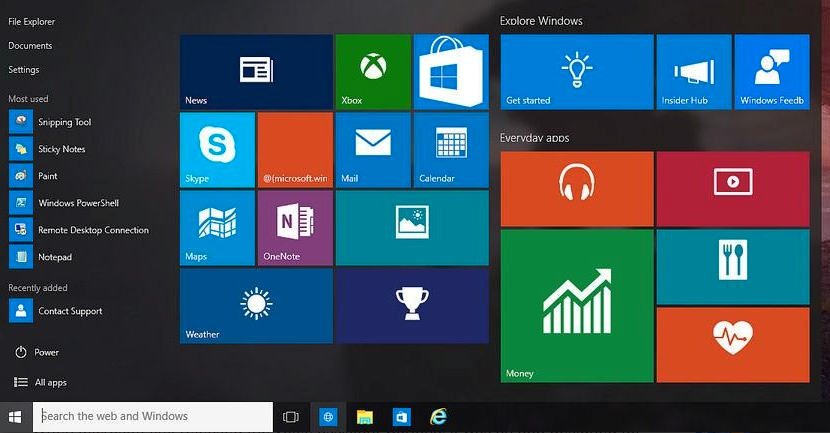Open the music headphones tile
The height and width of the screenshot is (433, 830).
click(576, 188)
